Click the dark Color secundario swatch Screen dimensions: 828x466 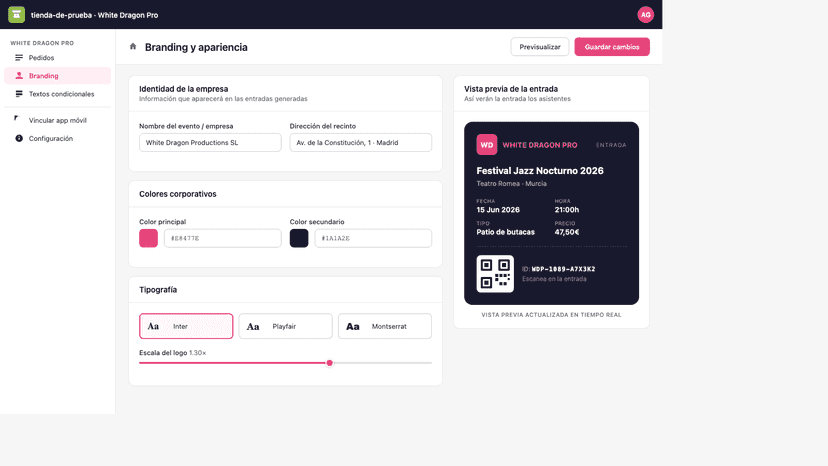(x=299, y=238)
